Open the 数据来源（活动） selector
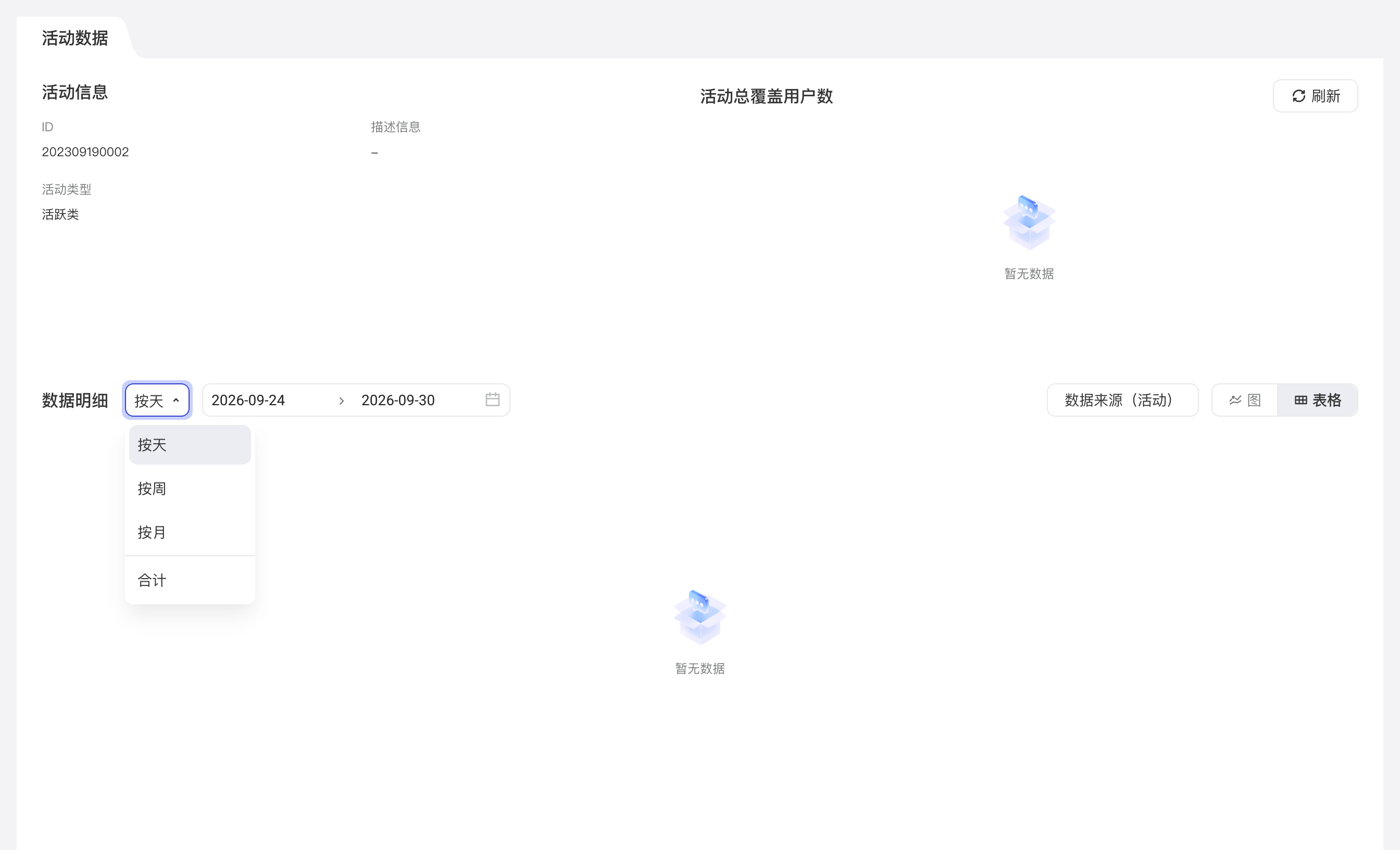This screenshot has height=850, width=1400. (x=1122, y=400)
